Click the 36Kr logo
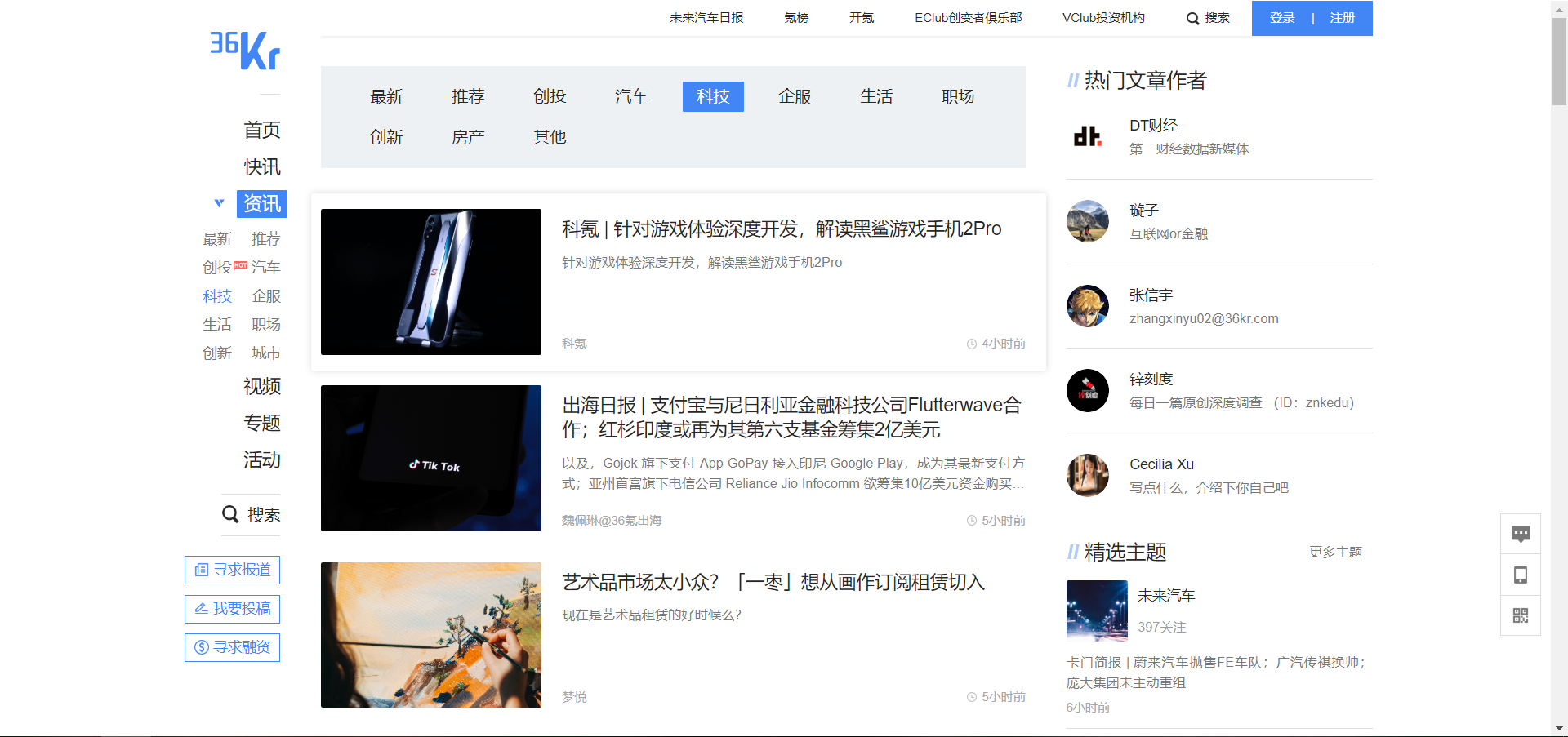Image resolution: width=1568 pixels, height=737 pixels. point(245,50)
